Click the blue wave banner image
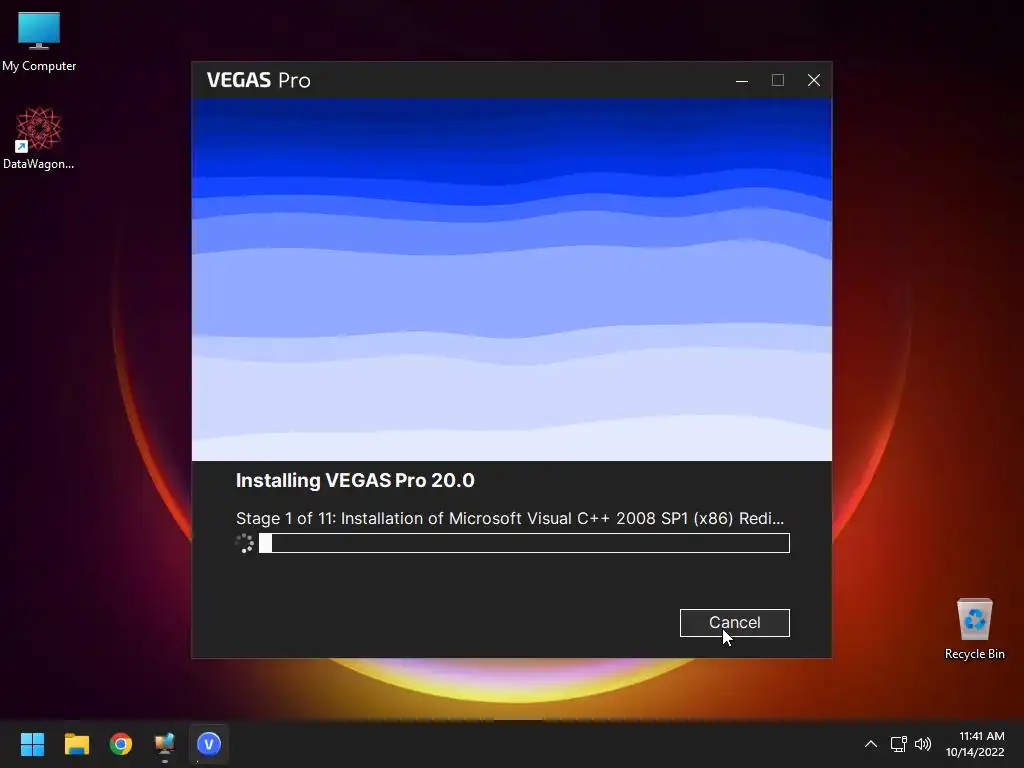This screenshot has width=1024, height=768. click(x=511, y=280)
